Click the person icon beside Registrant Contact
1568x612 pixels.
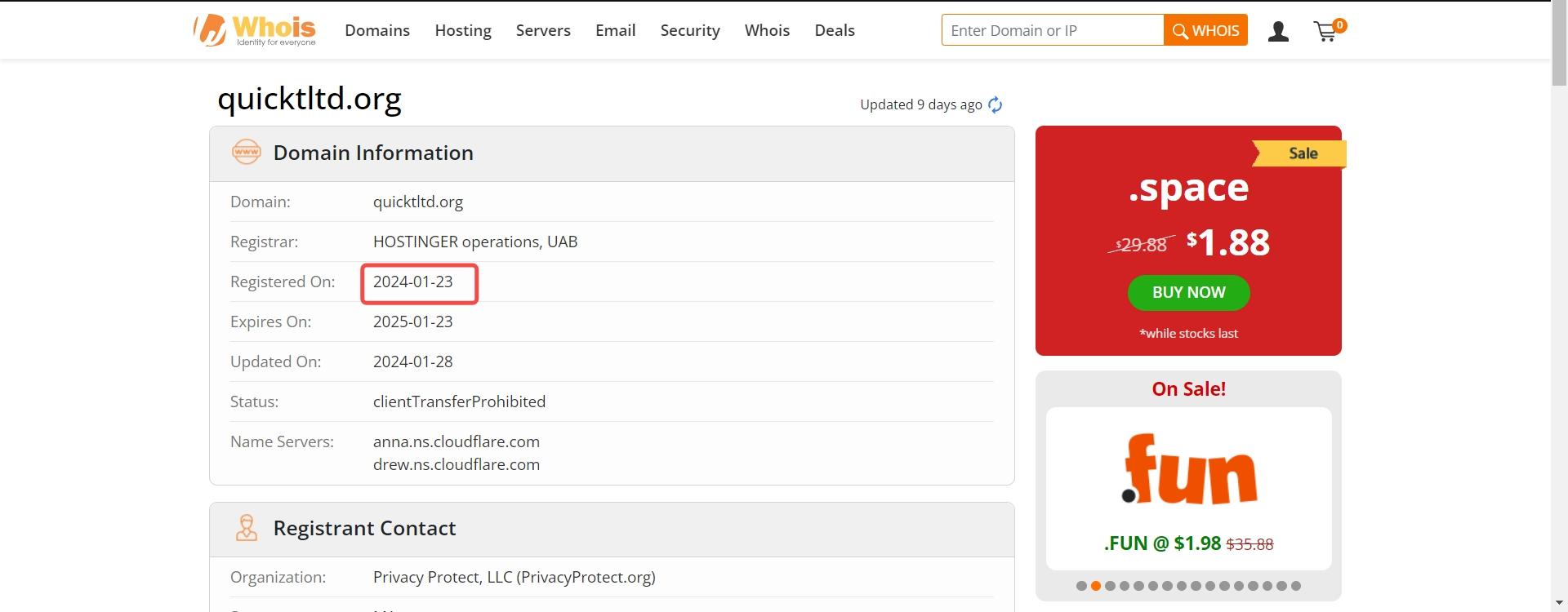coord(246,528)
